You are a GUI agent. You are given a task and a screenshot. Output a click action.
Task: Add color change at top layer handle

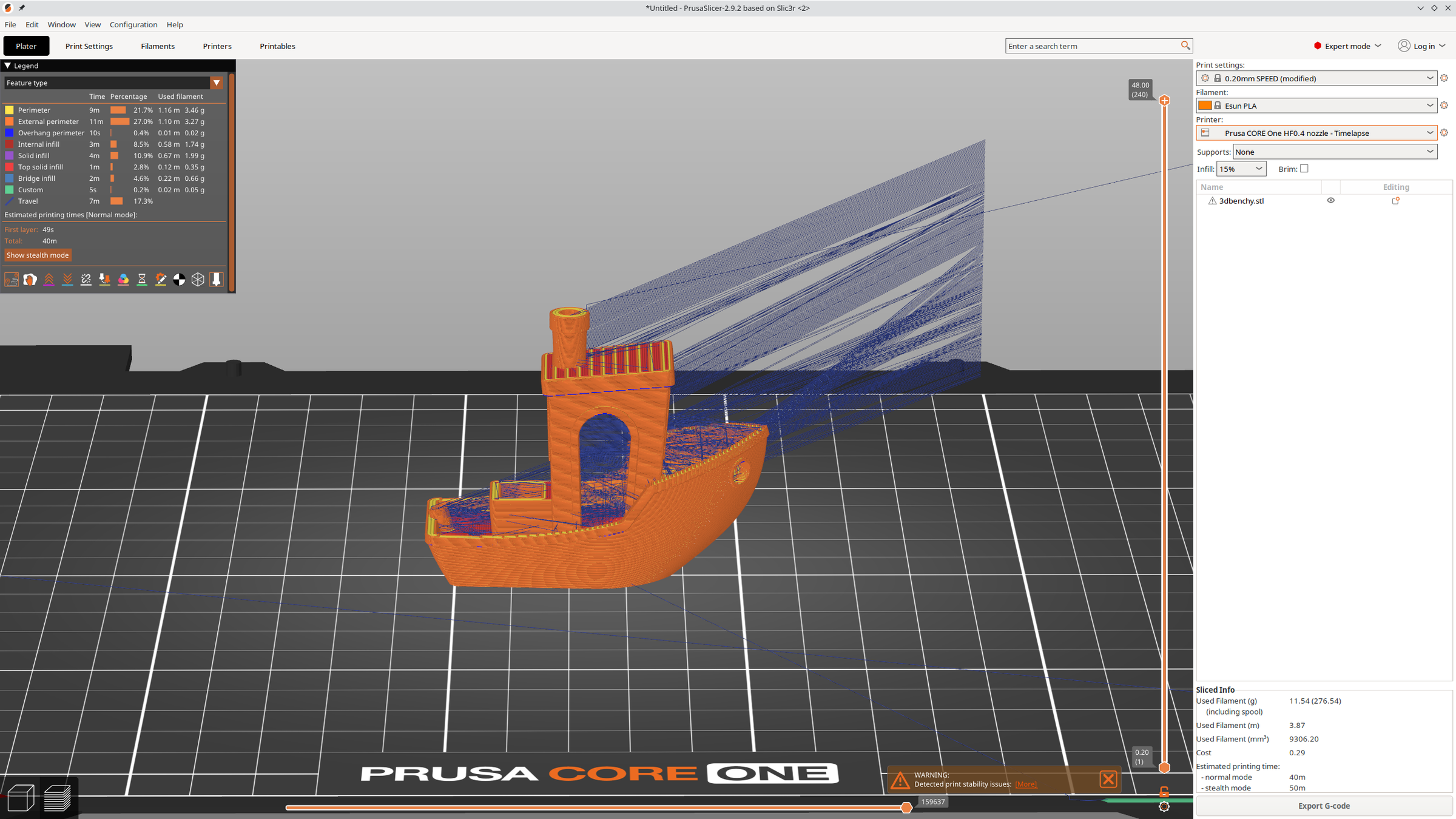click(x=1164, y=100)
